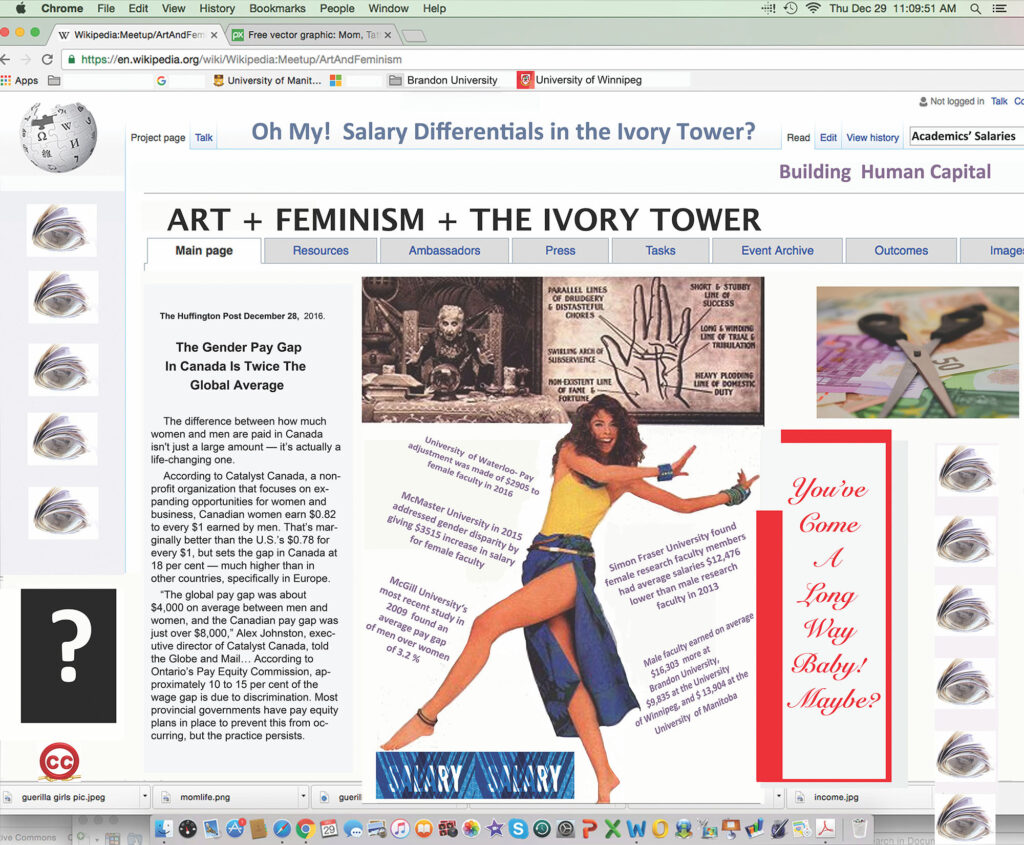1024x845 pixels.
Task: Open iBooks from the Dock
Action: 424,829
